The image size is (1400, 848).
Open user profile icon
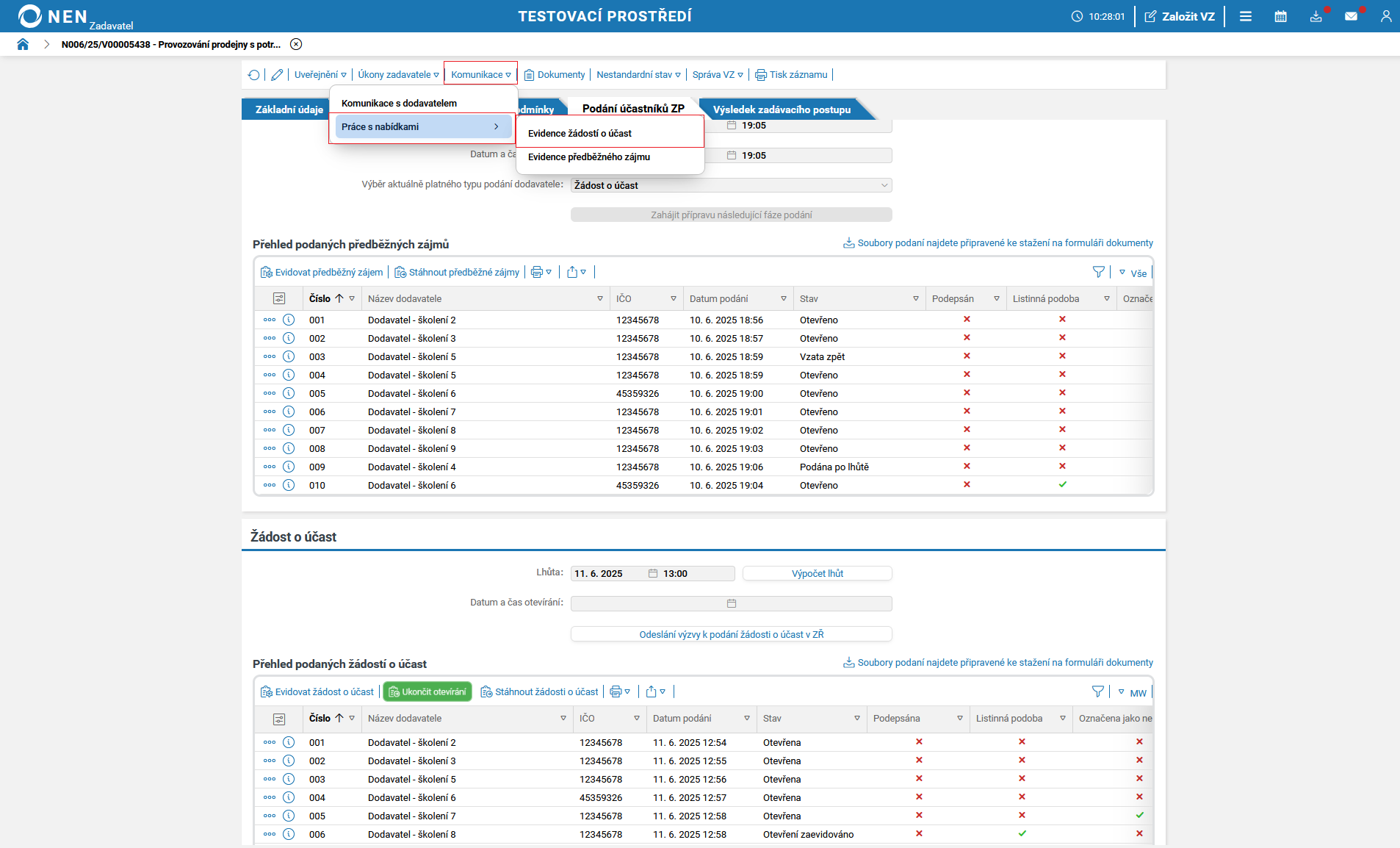coord(1386,16)
